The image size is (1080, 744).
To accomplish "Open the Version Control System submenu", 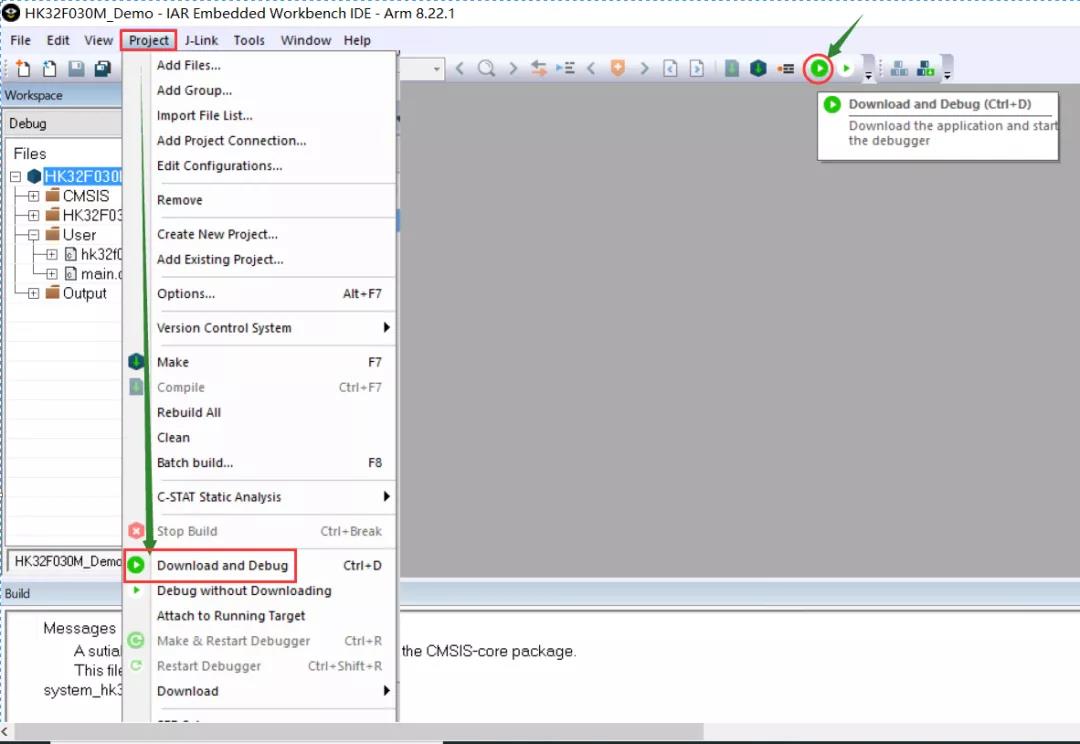I will (260, 328).
